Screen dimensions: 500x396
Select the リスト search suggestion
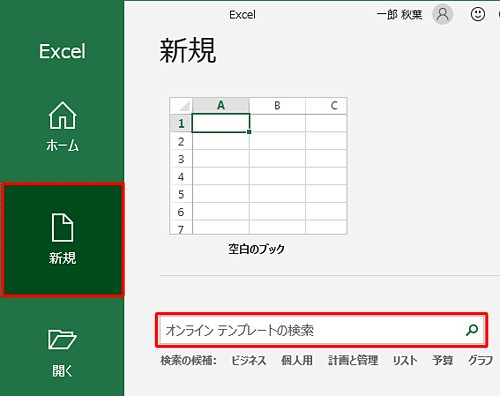[405, 360]
